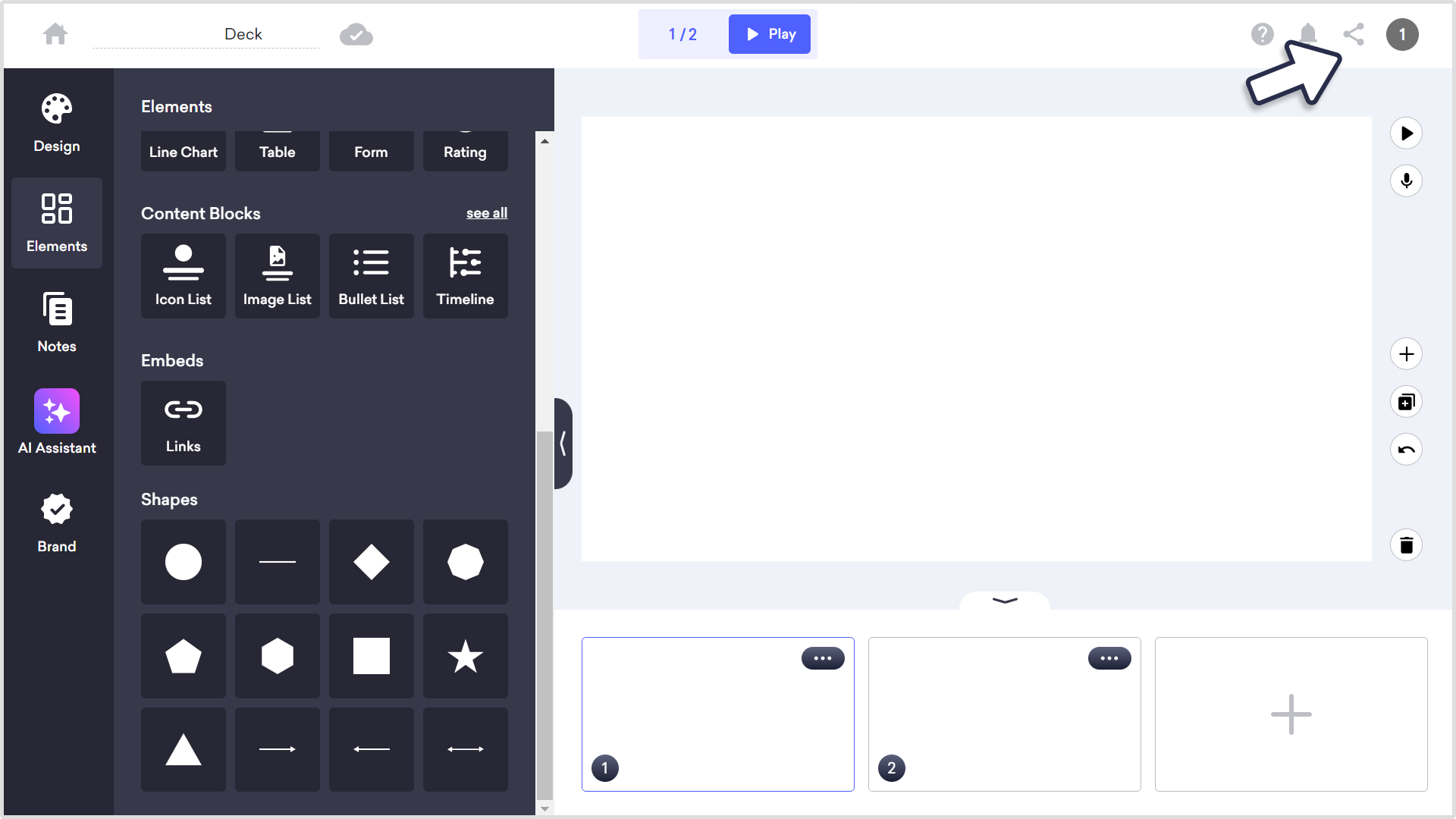
Task: Click the share button
Action: pos(1354,34)
